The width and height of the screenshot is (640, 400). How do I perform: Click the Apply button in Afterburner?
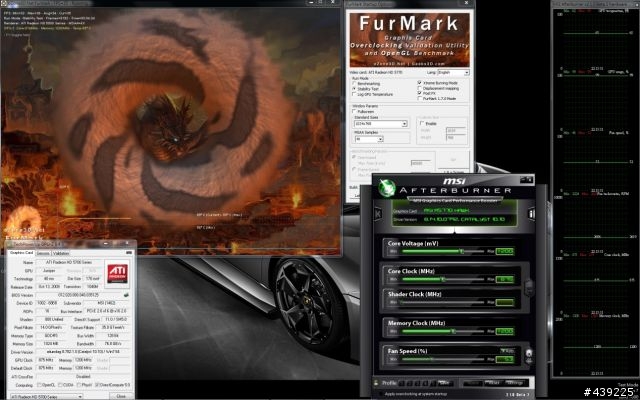click(473, 383)
